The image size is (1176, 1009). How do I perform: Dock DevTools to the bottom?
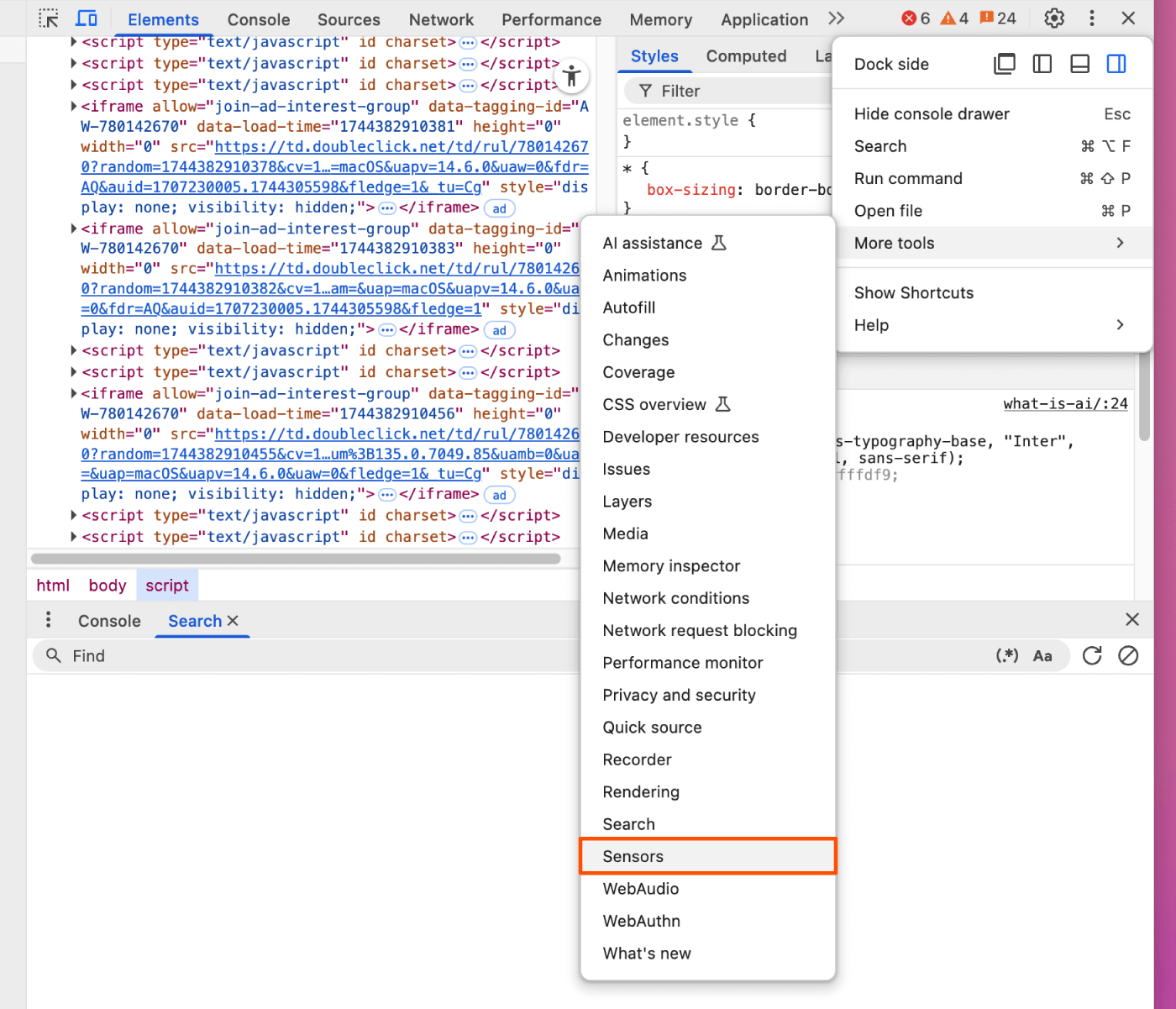click(1080, 64)
